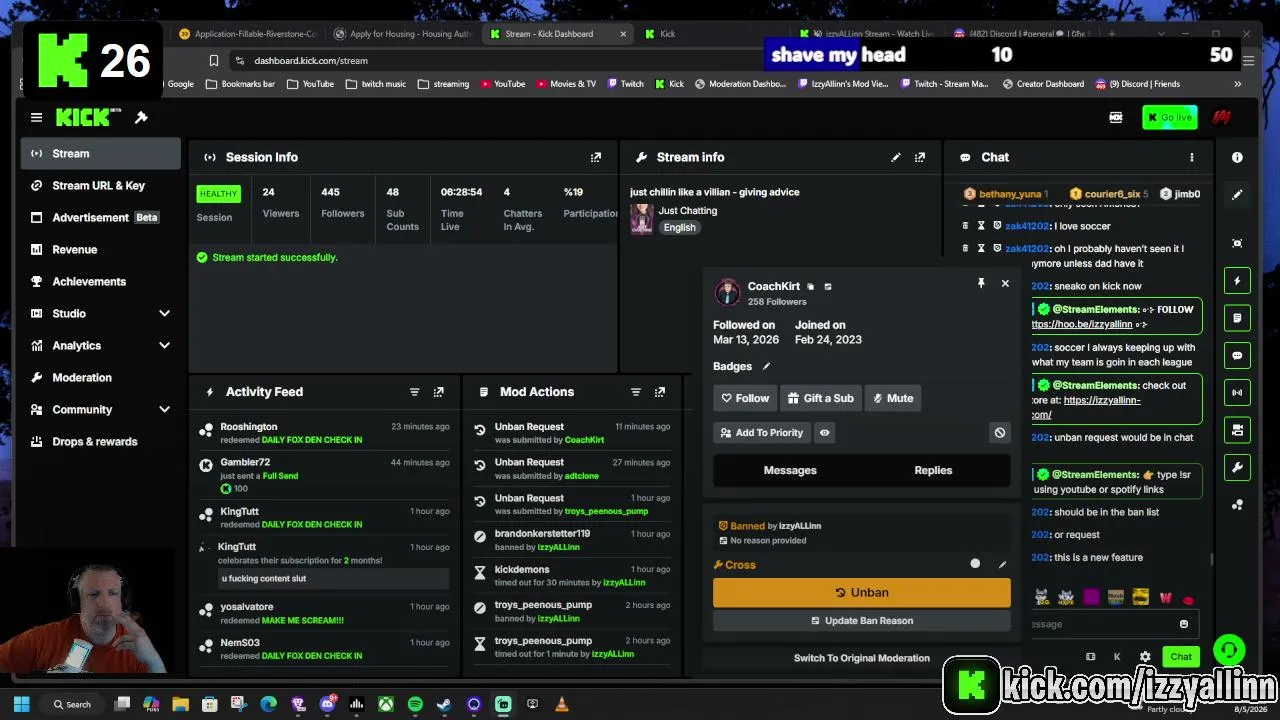Open Spotify from the taskbar
This screenshot has width=1280, height=720.
(415, 704)
